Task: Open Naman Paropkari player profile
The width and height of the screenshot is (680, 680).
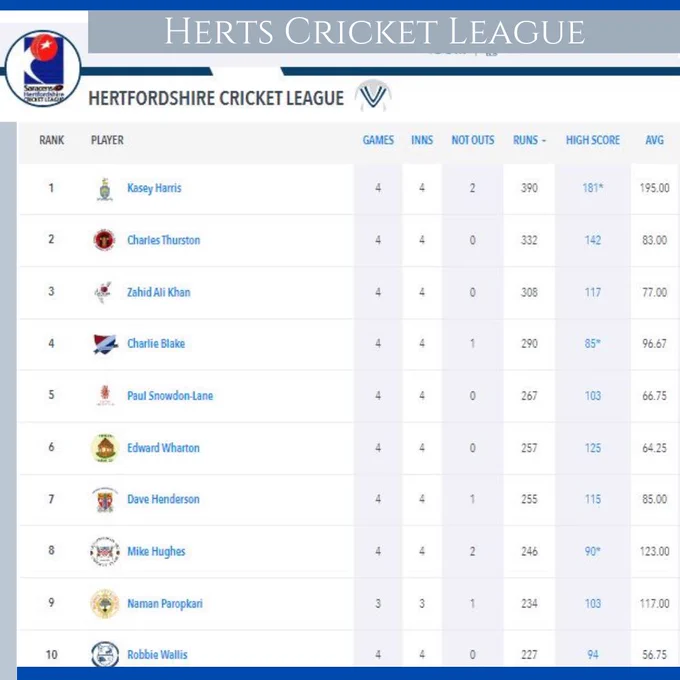Action: 165,604
